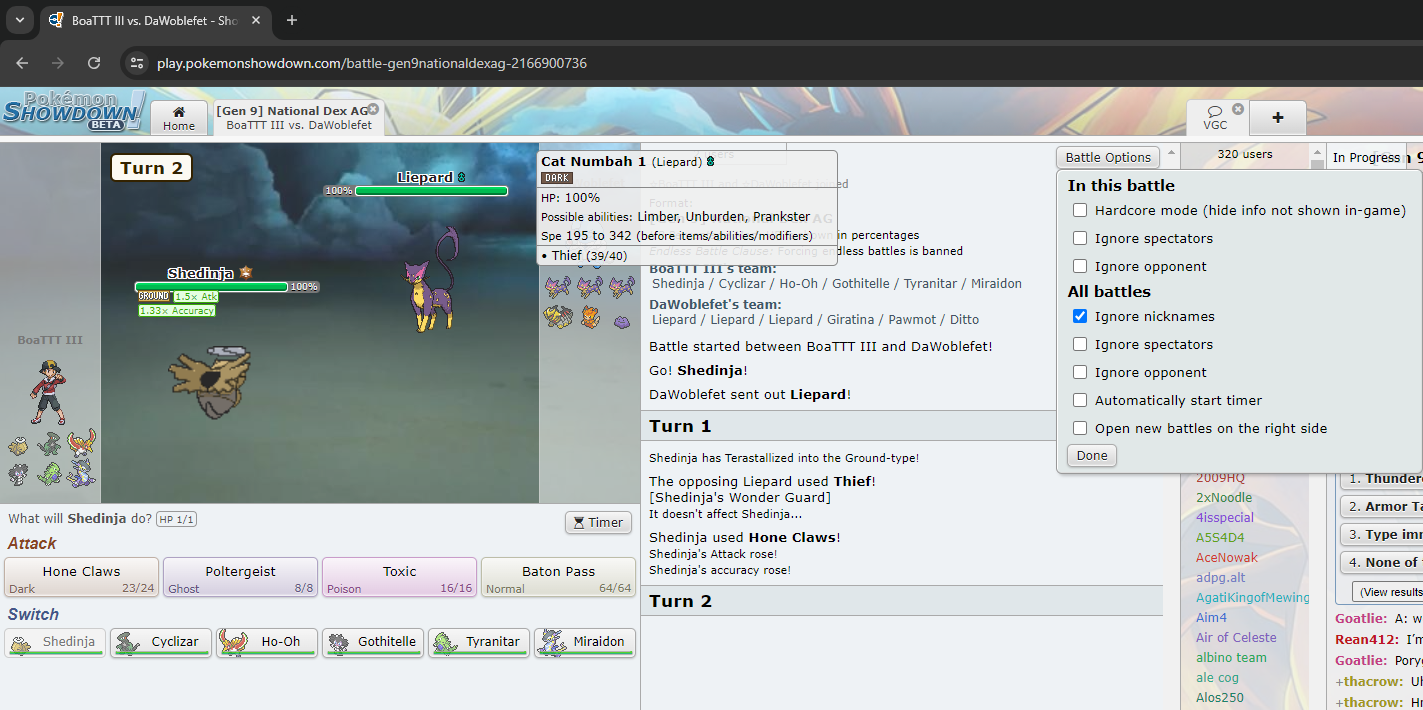1423x710 pixels.
Task: Use the Baton Pass move
Action: pos(558,578)
